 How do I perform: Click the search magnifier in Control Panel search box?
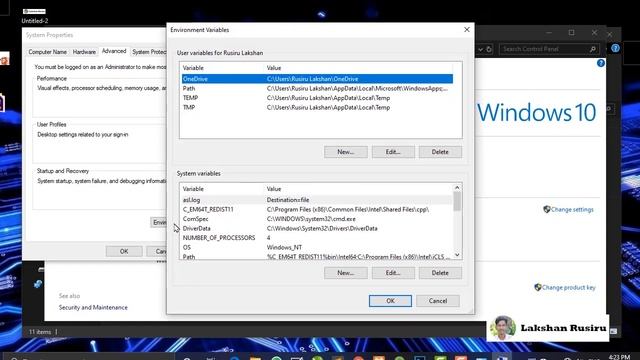click(x=593, y=49)
